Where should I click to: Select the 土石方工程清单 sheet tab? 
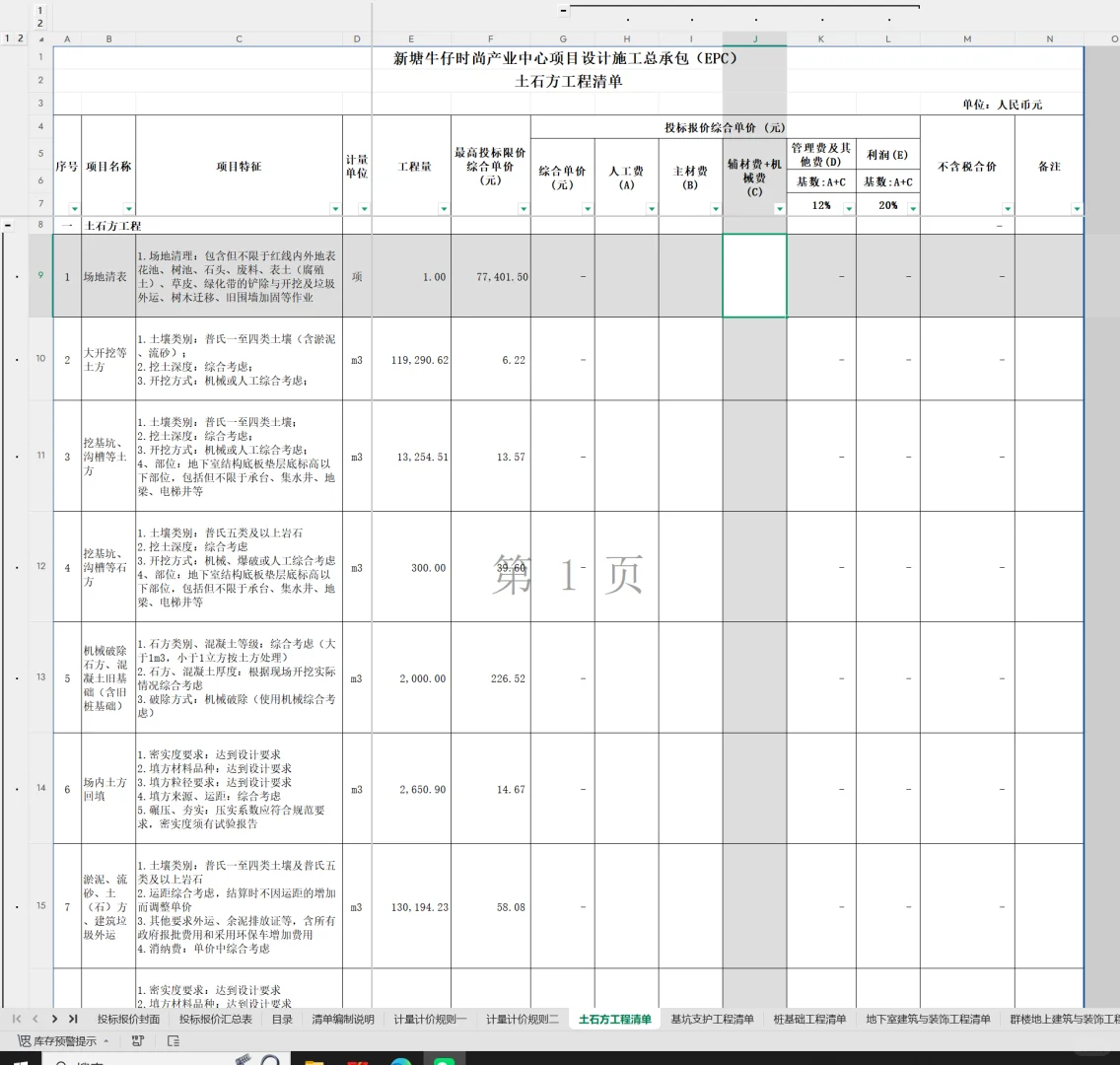coord(615,1020)
